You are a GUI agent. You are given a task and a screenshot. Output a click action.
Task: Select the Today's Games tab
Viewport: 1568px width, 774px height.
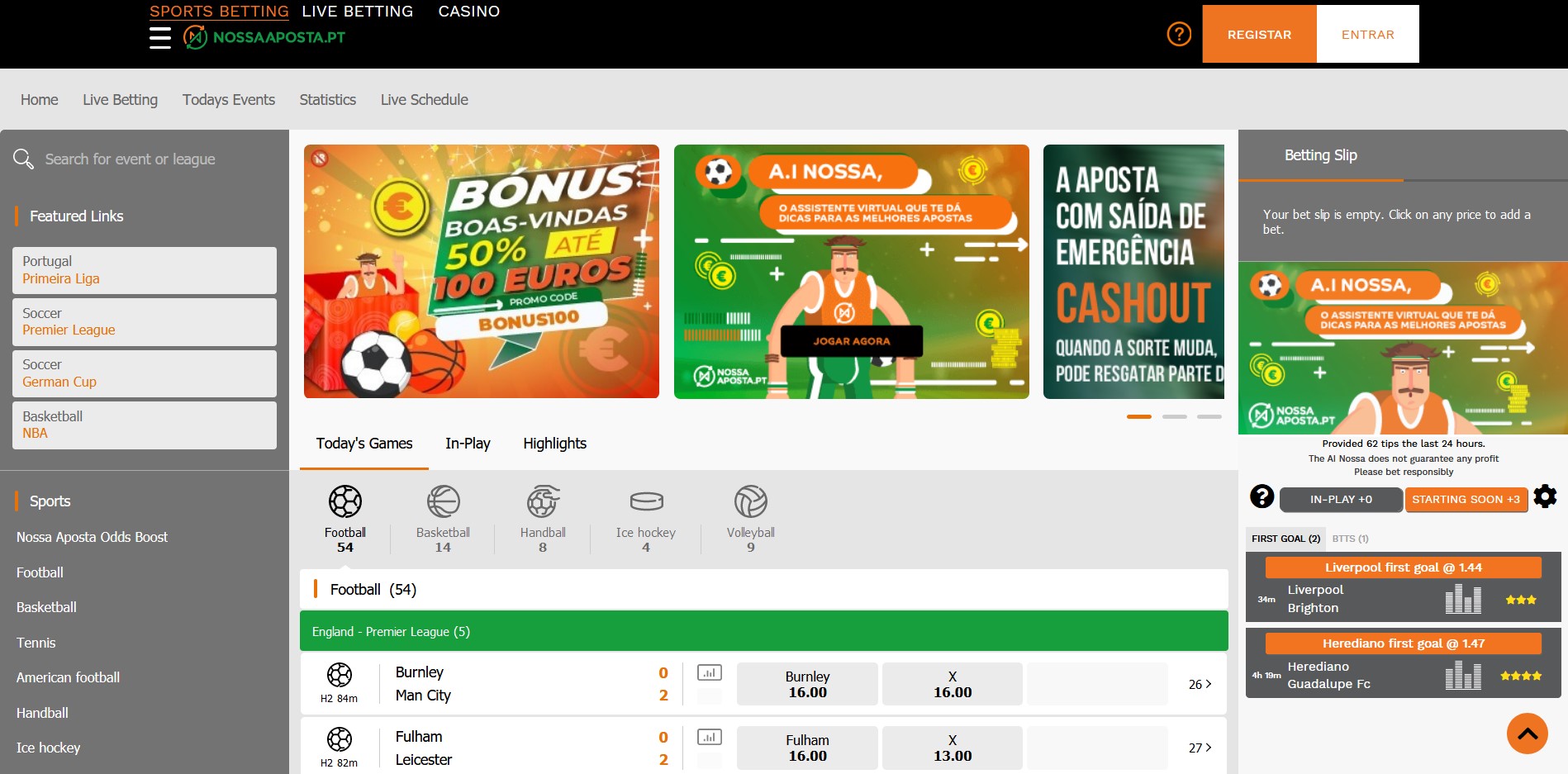[x=364, y=444]
